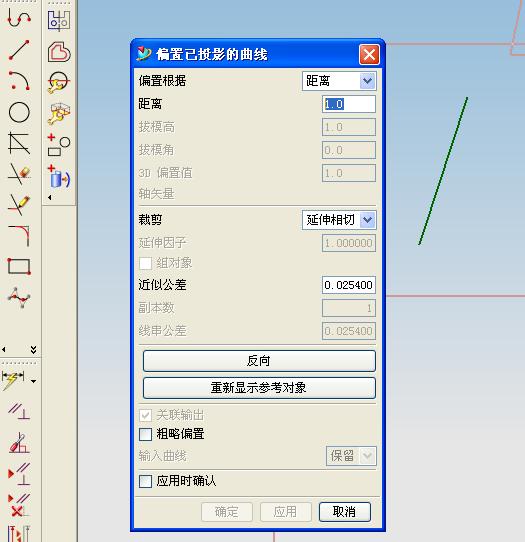Select the Quick Trim tool with eraser

click(x=19, y=174)
